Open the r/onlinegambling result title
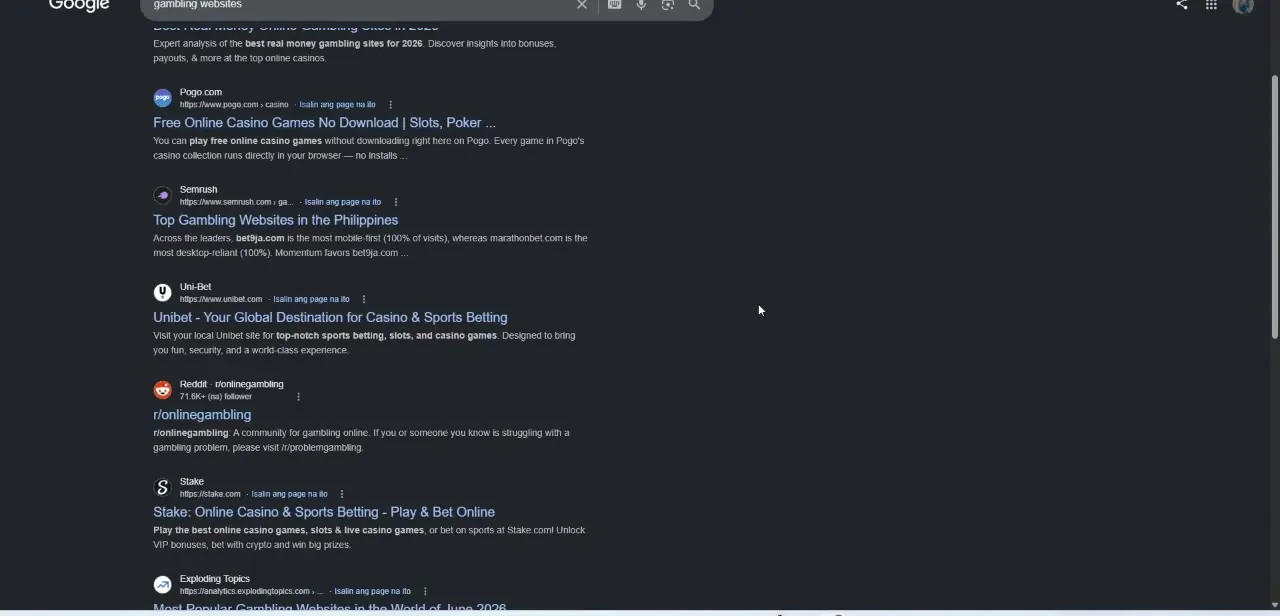 pos(202,414)
